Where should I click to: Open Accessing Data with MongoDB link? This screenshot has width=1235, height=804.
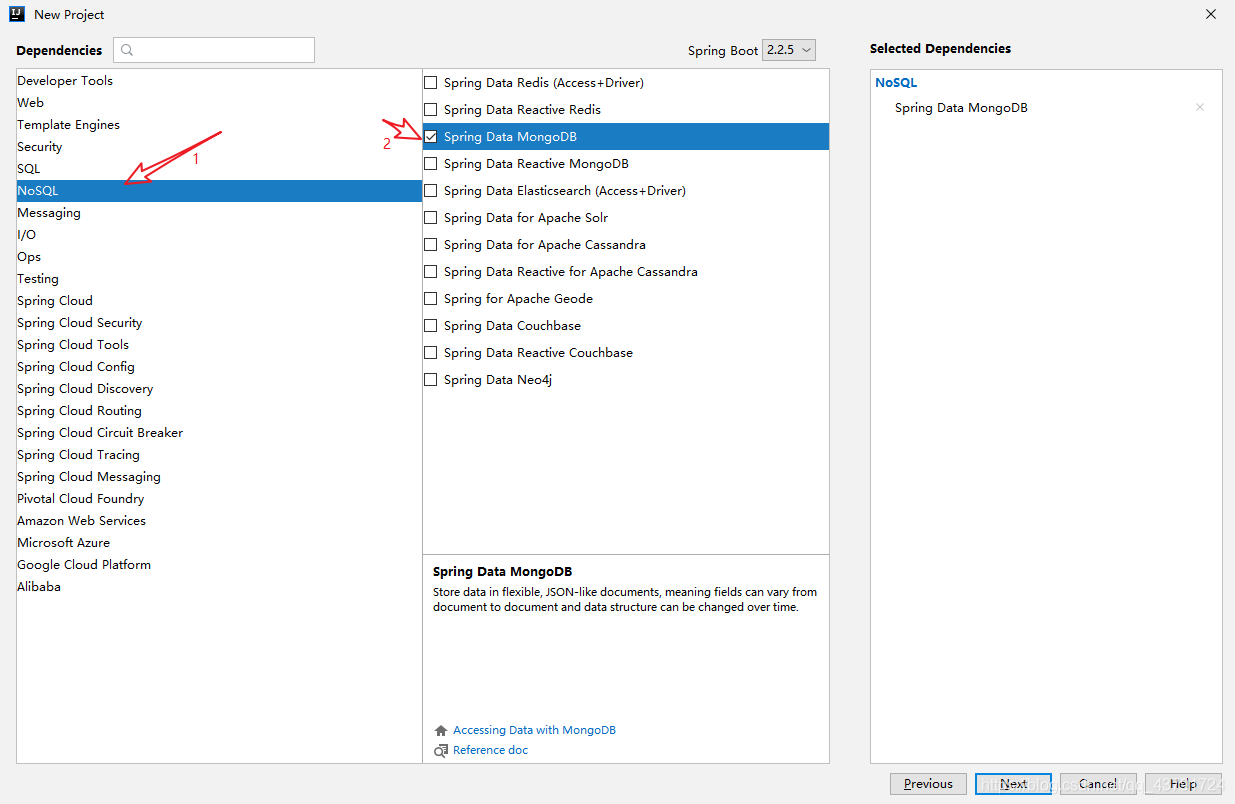(534, 730)
